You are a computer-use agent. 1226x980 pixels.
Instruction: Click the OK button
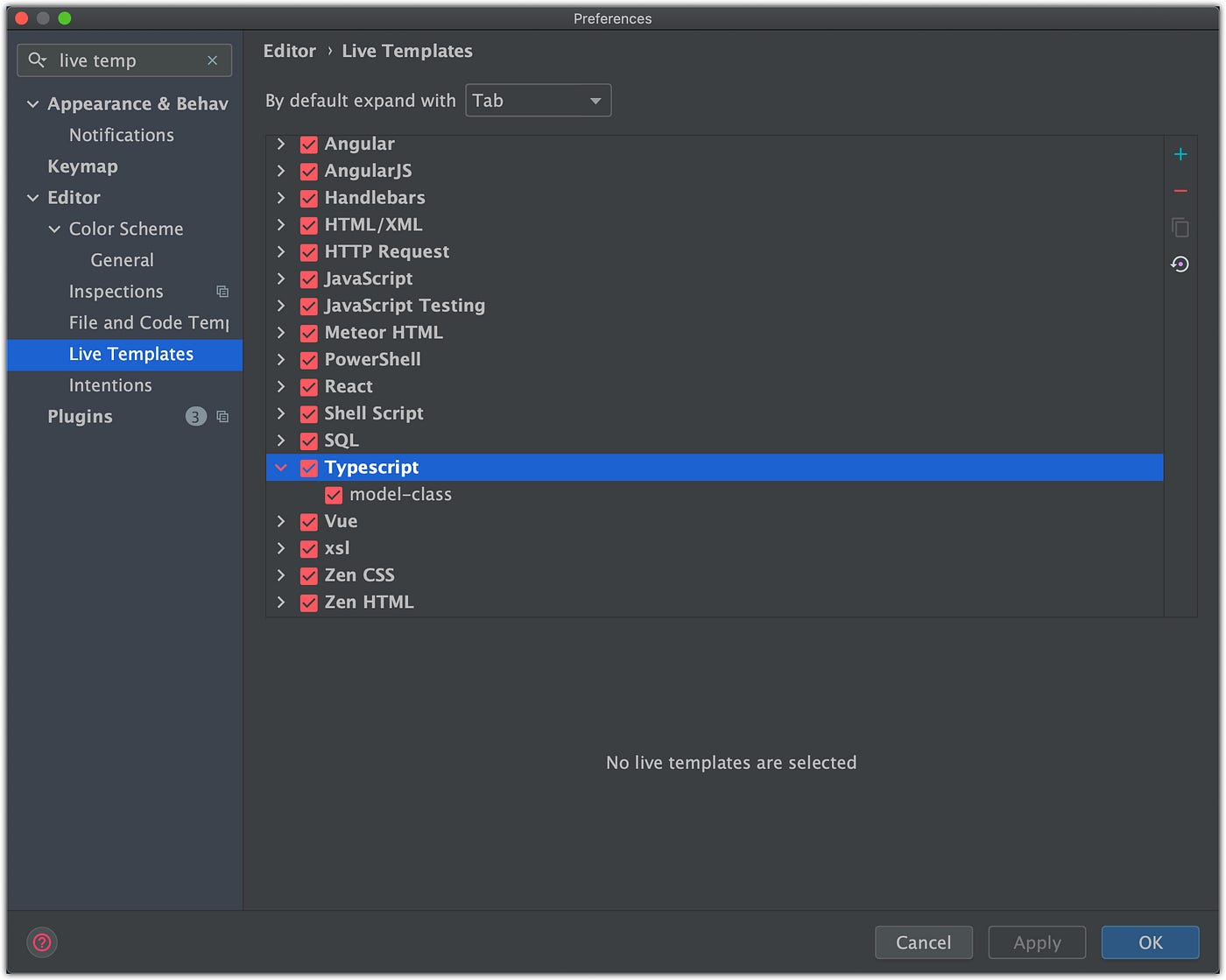(x=1151, y=942)
